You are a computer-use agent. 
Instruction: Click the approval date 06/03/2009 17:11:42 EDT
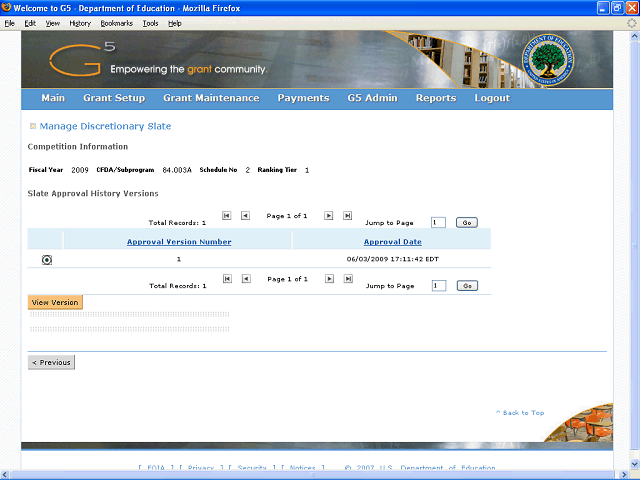(393, 259)
